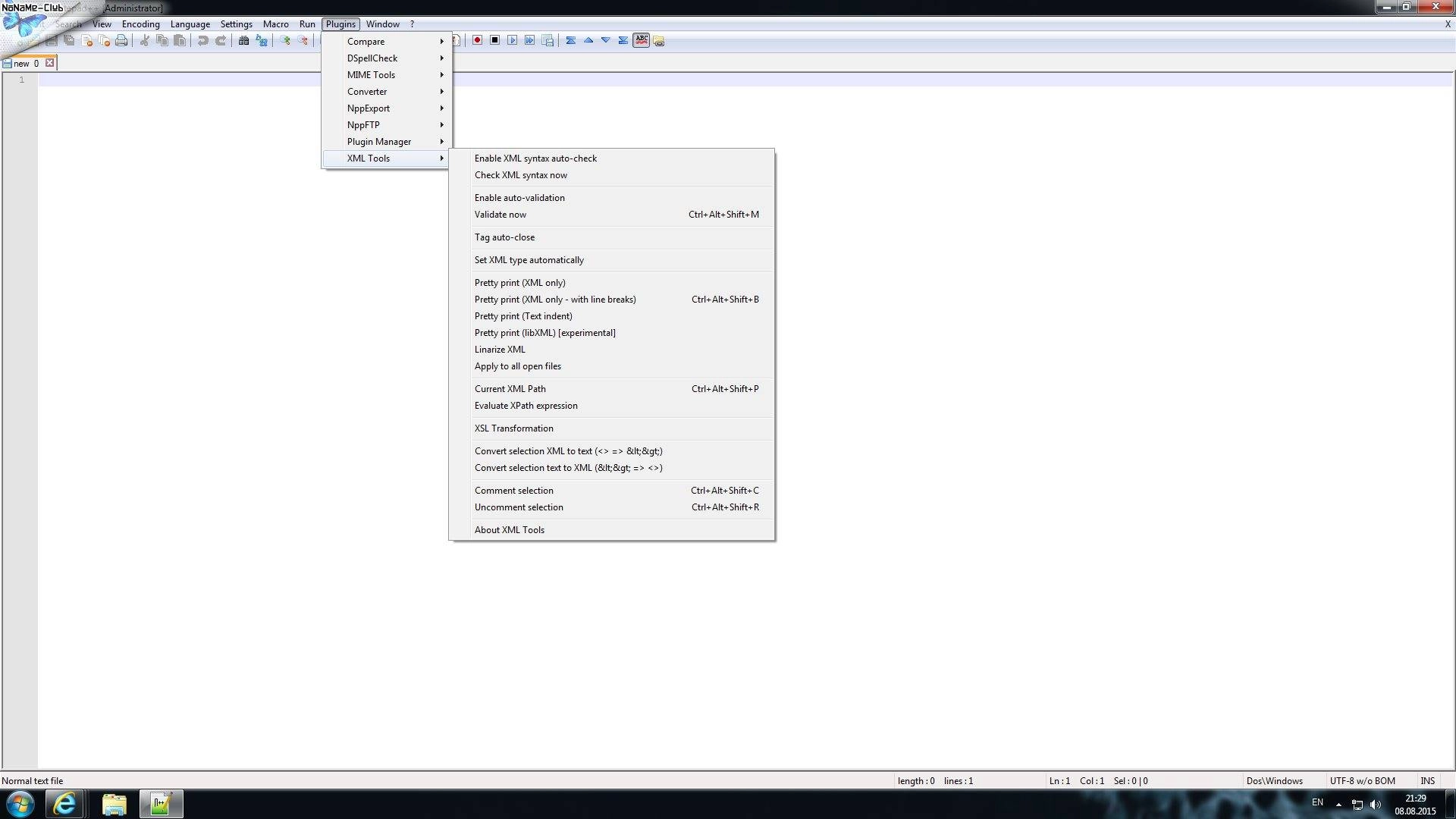Click the Playback macro icon
Image resolution: width=1456 pixels, height=819 pixels.
coord(512,40)
